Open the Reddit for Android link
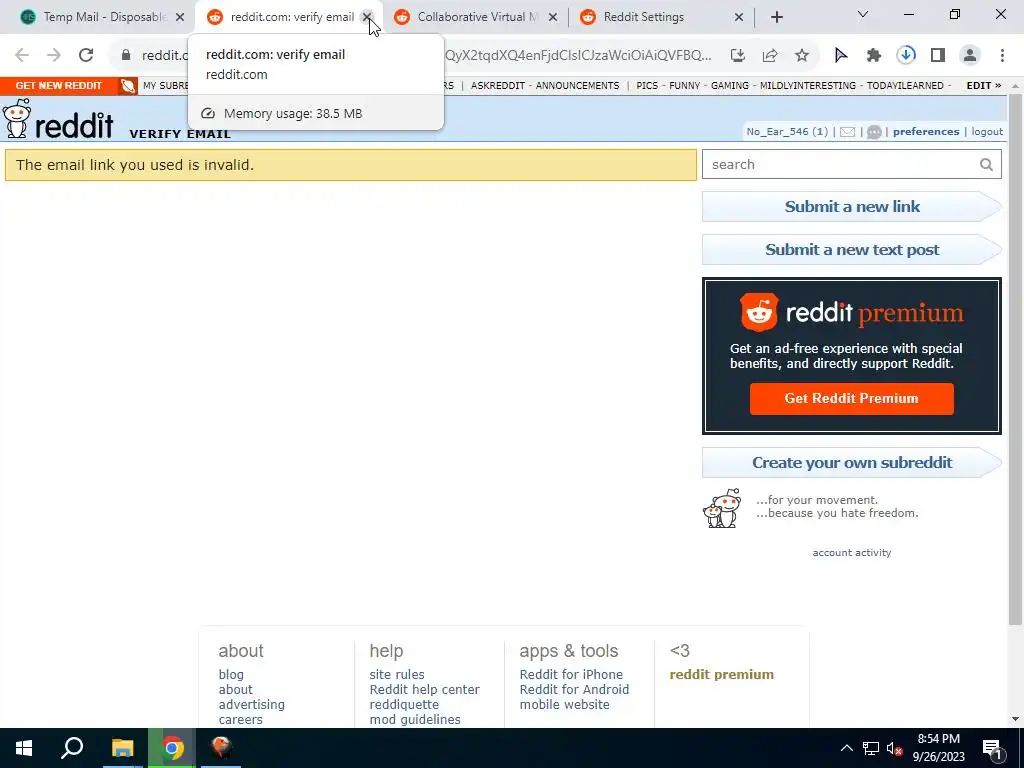This screenshot has width=1024, height=768. (x=574, y=690)
